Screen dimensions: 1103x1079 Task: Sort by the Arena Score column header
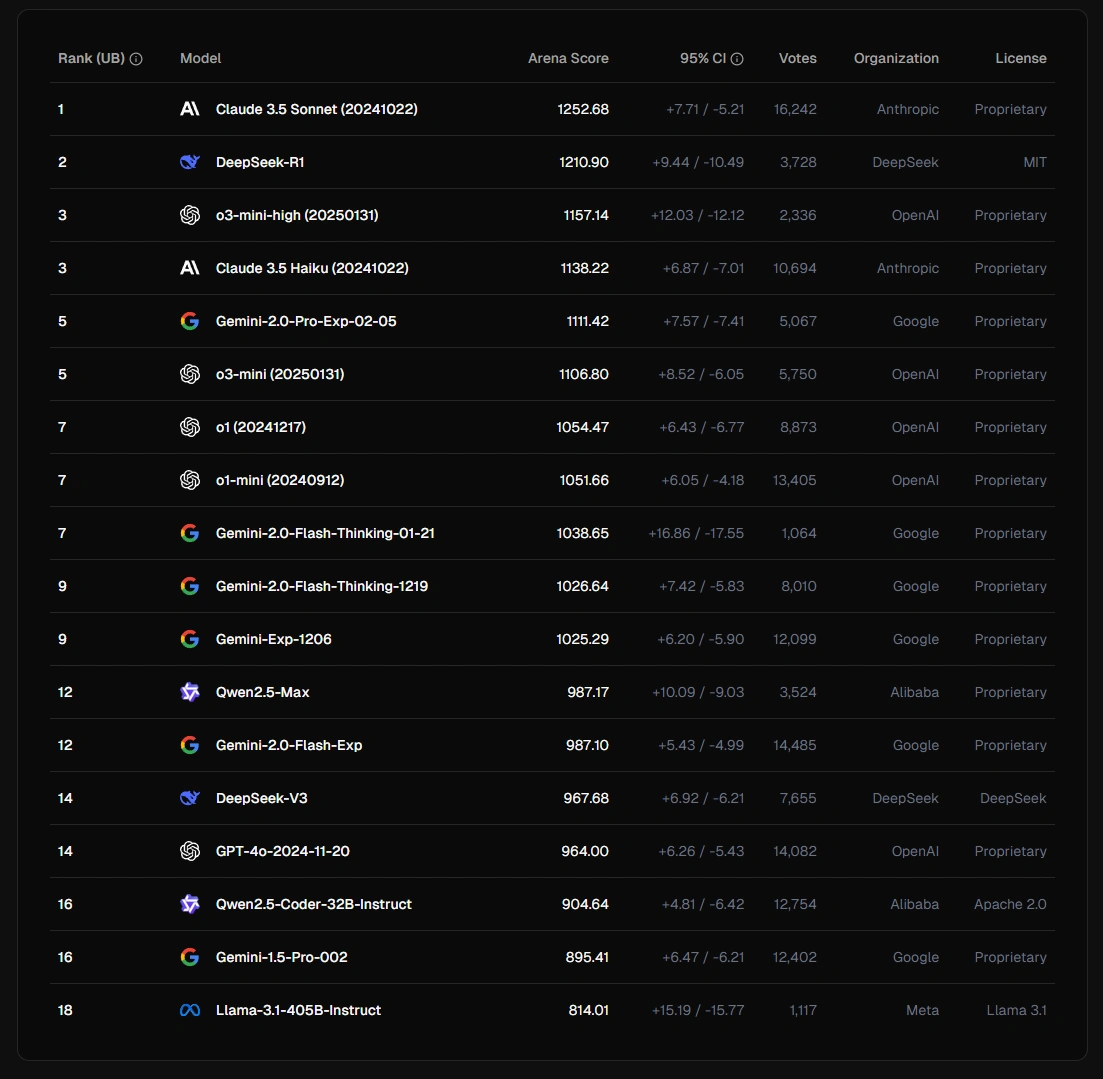pos(568,58)
